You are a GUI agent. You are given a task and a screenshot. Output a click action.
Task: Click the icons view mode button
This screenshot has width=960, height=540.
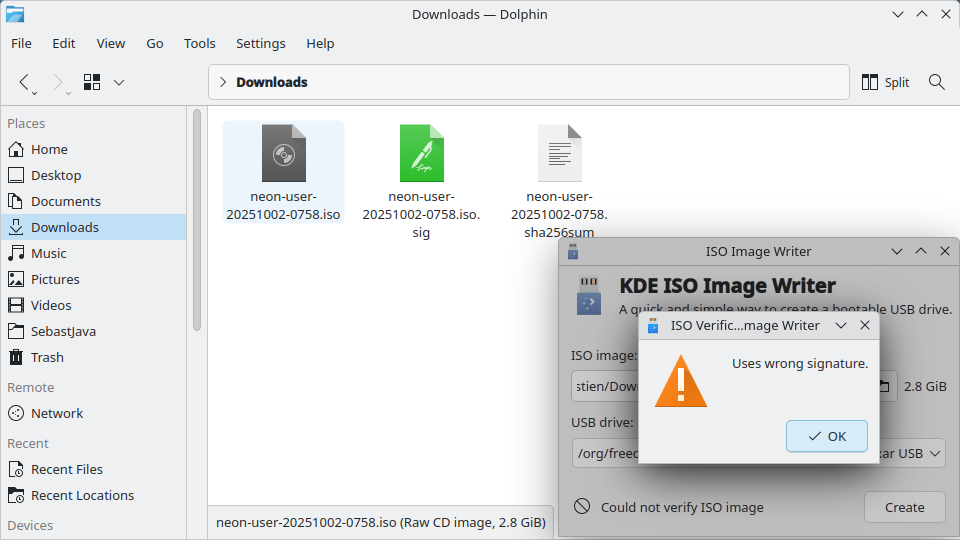tap(93, 82)
